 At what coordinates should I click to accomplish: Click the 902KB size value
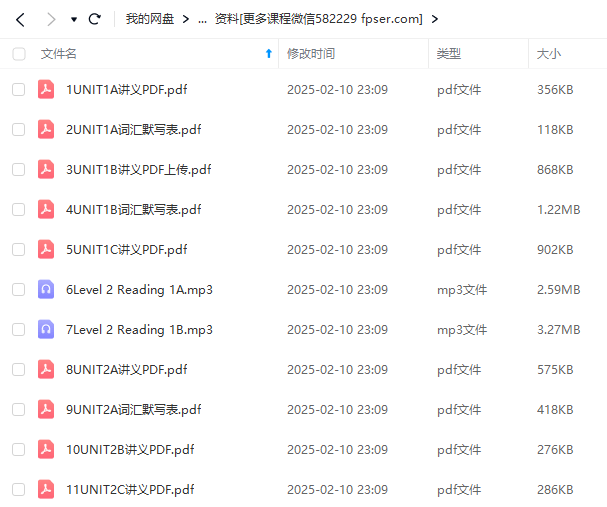(x=555, y=250)
